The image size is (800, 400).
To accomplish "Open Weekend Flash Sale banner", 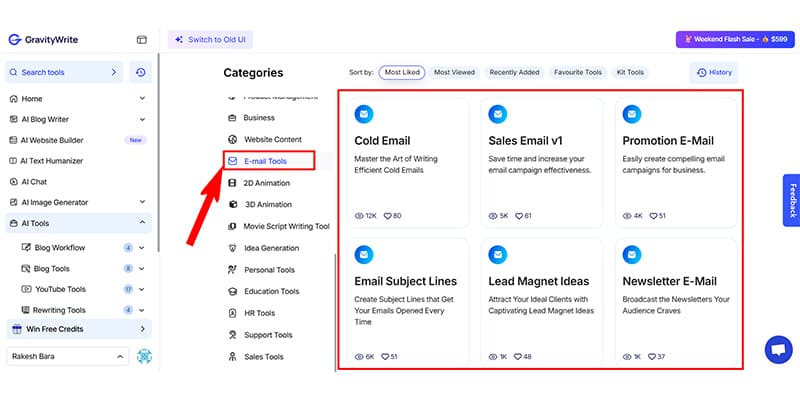I will pos(735,39).
